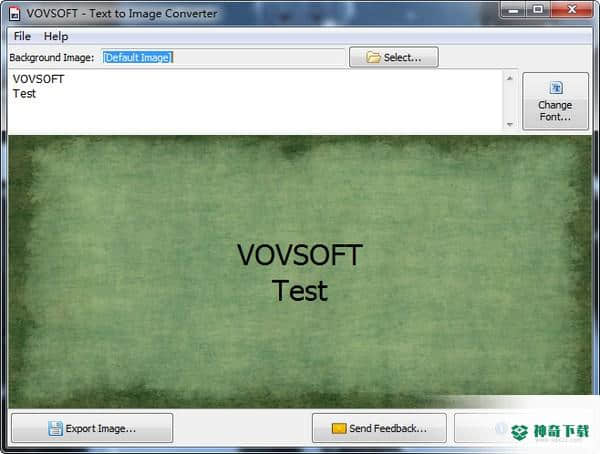
Task: Close the Text to Image Converter window
Action: click(572, 10)
